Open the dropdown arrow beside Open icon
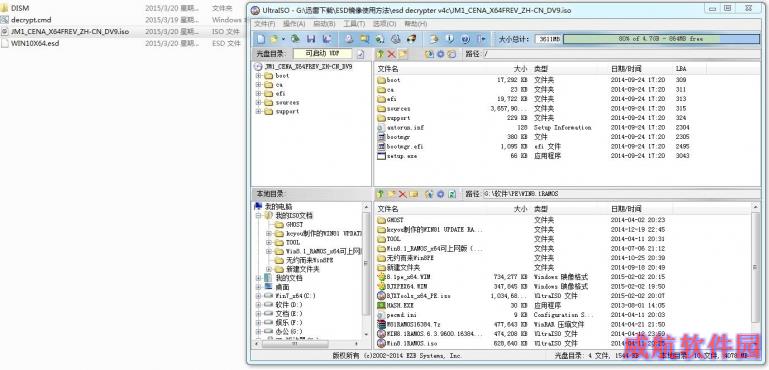Viewport: 769px width, 370px height. [283, 39]
